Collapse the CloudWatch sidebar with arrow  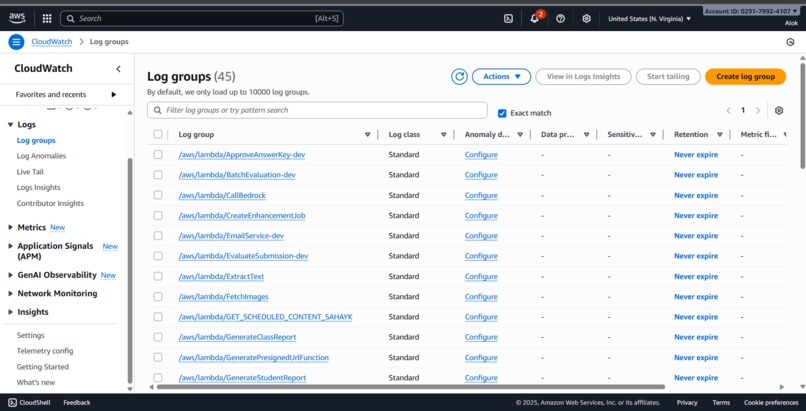click(x=118, y=69)
